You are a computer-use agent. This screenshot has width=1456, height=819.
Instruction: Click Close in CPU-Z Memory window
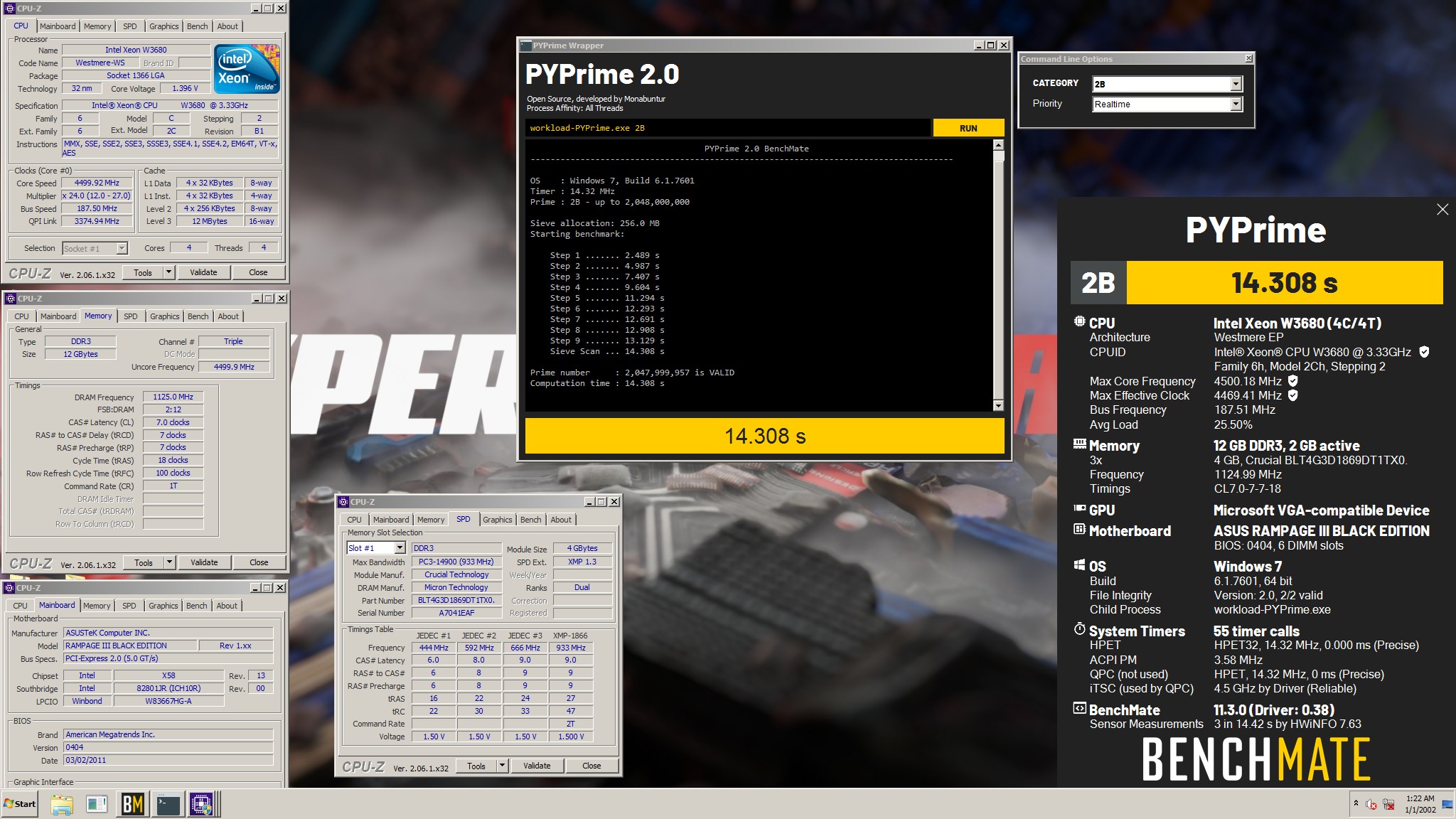(x=259, y=562)
